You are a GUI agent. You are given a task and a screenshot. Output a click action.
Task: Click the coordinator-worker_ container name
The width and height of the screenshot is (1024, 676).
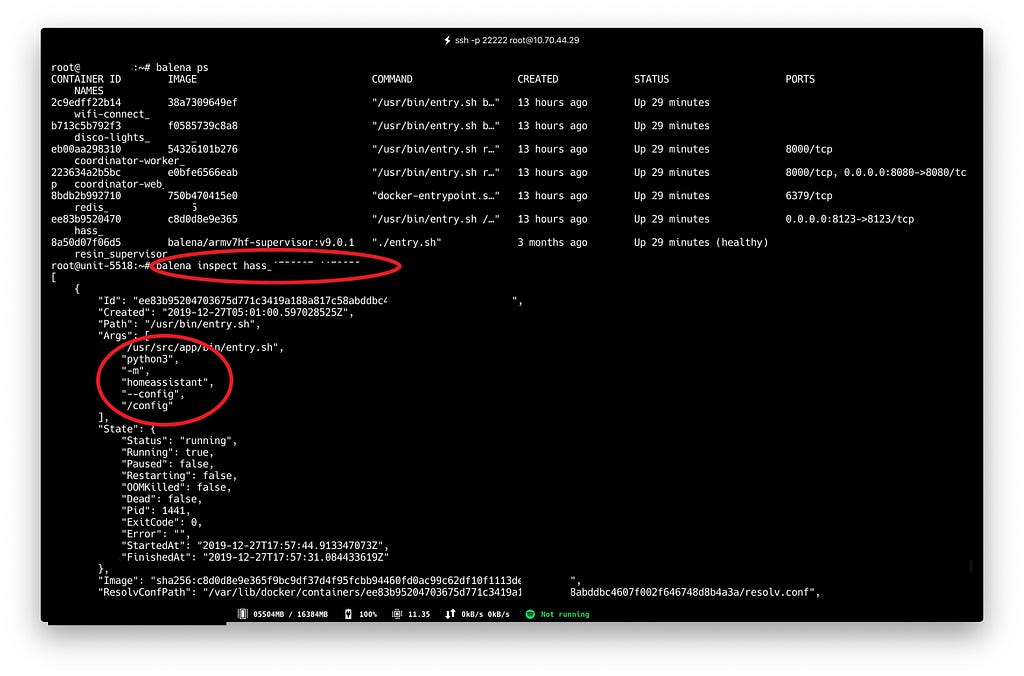click(129, 161)
